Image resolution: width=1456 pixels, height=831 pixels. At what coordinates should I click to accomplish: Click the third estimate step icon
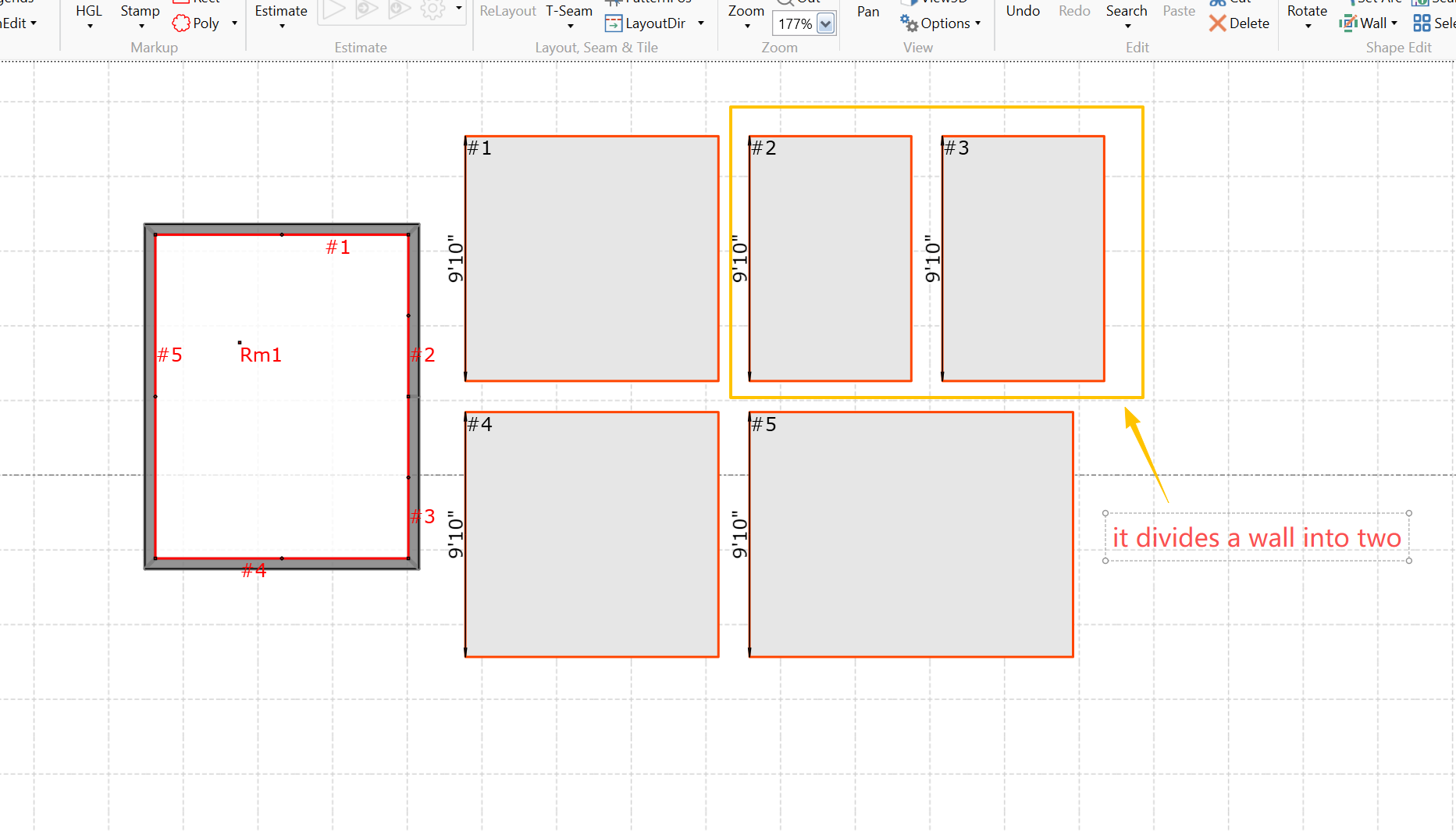[400, 9]
